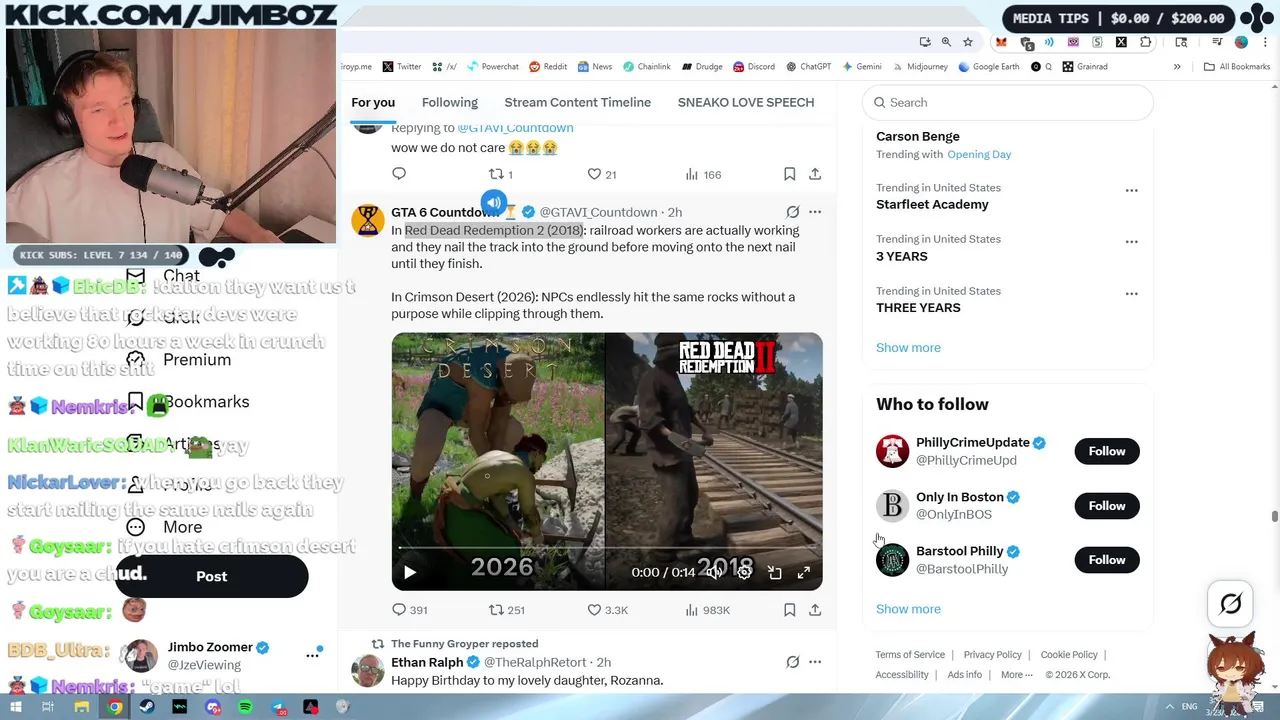Viewport: 1280px width, 720px height.
Task: Click the Starfleet Academy trend
Action: point(932,204)
